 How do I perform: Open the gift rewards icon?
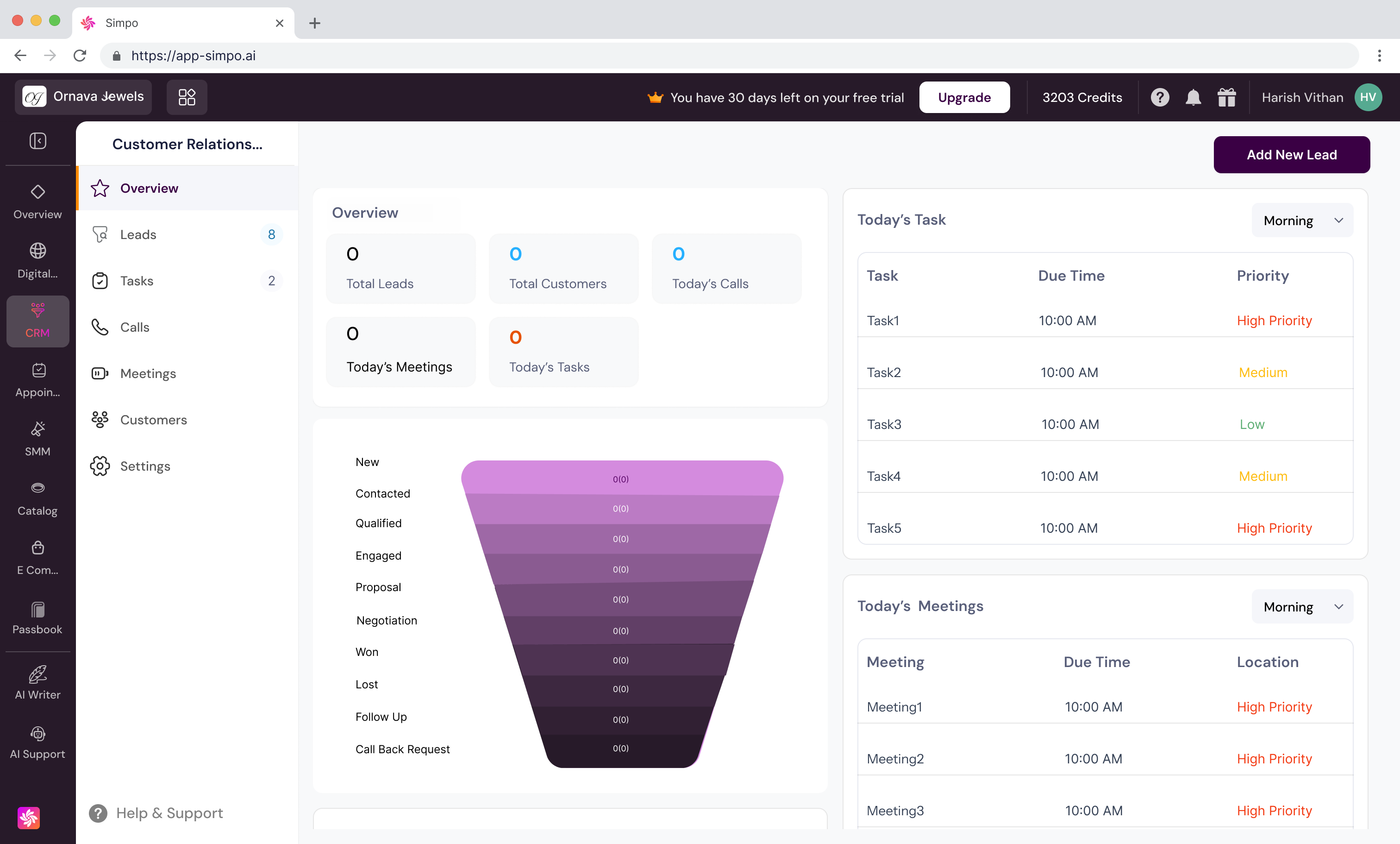point(1226,98)
